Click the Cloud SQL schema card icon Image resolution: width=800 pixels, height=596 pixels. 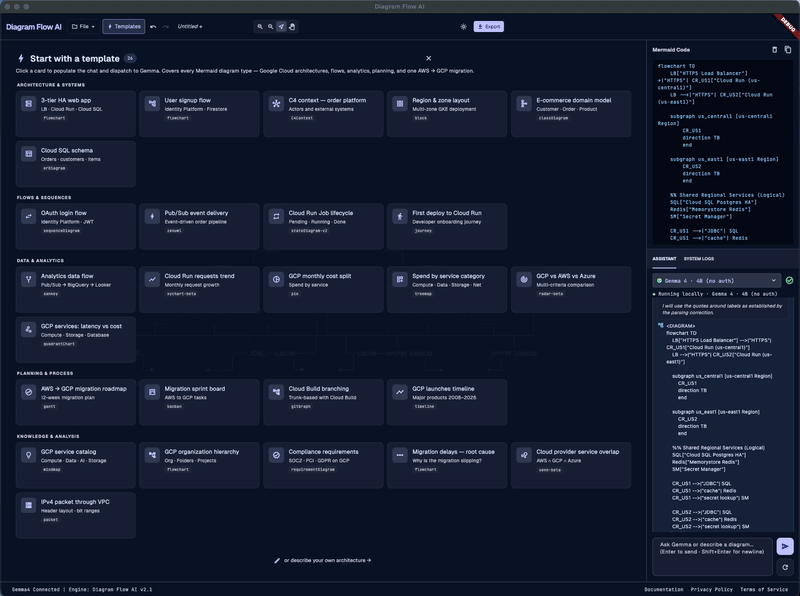29,154
